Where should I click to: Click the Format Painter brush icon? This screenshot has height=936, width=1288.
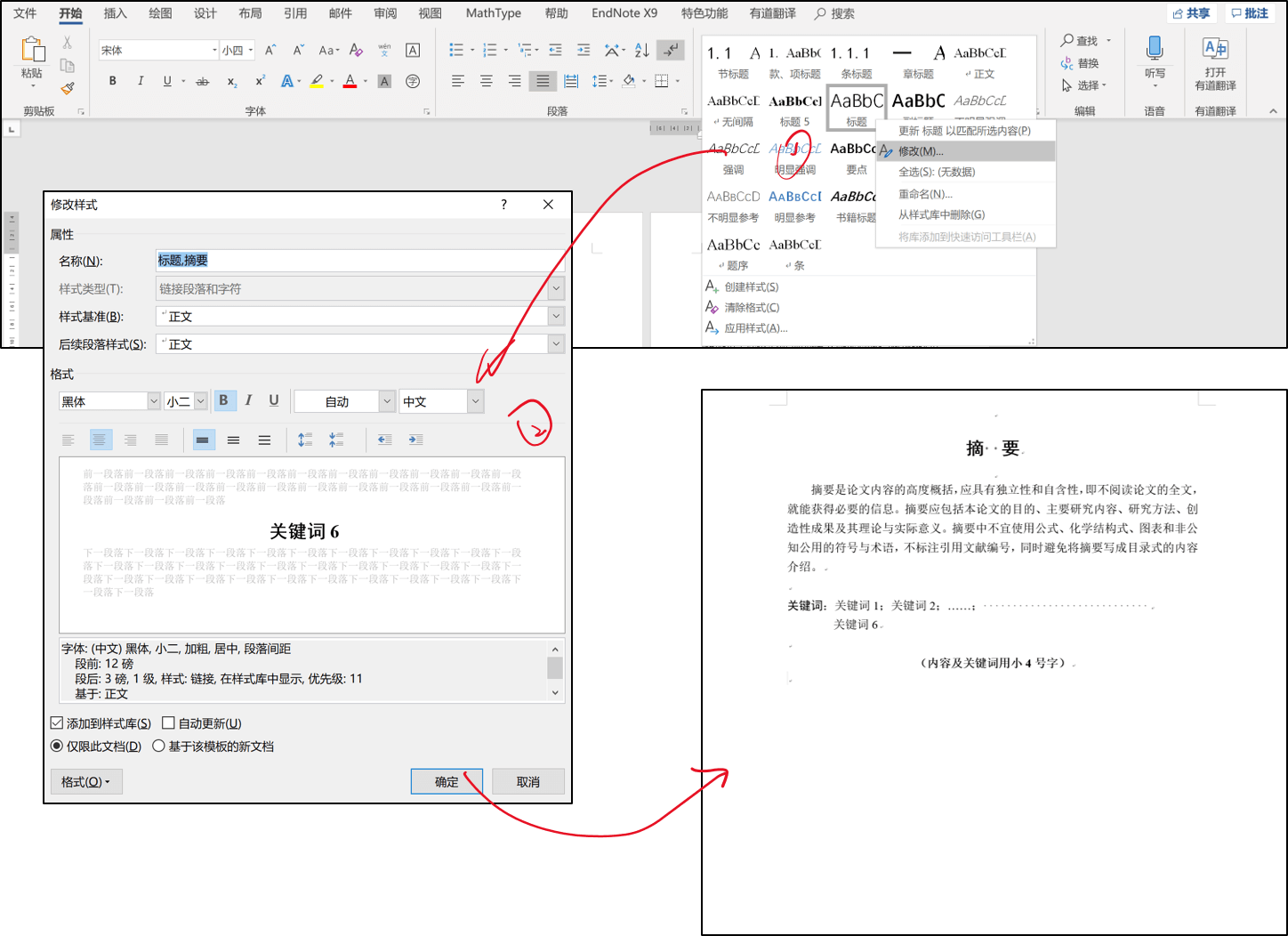68,88
